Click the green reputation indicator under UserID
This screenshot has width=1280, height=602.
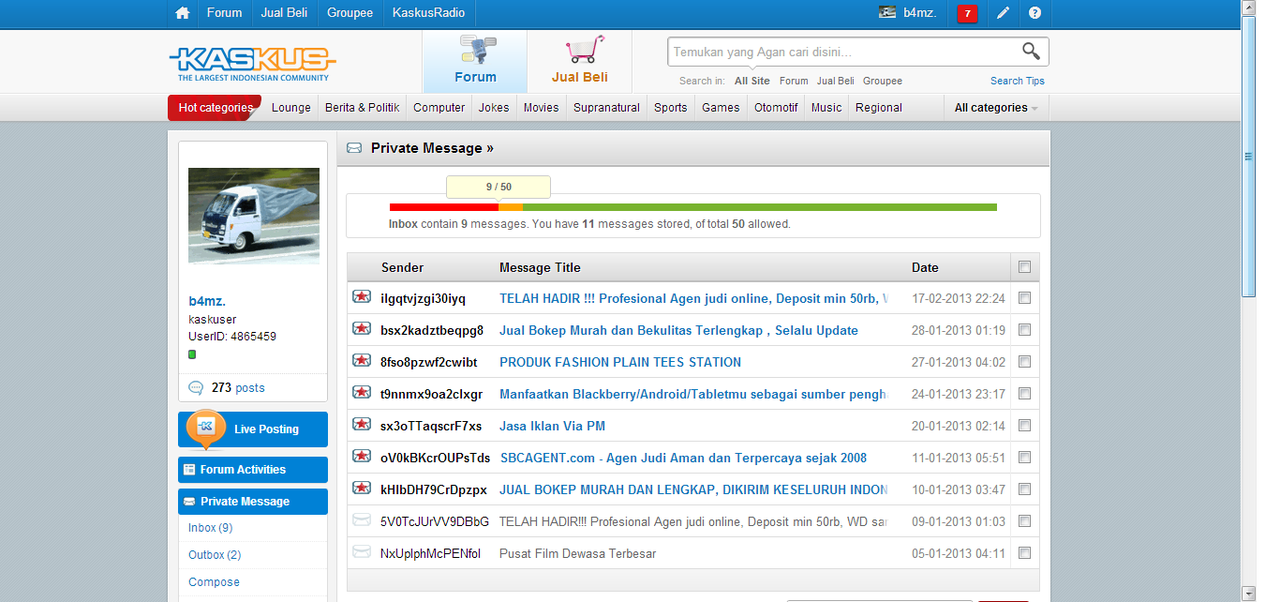pyautogui.click(x=192, y=354)
